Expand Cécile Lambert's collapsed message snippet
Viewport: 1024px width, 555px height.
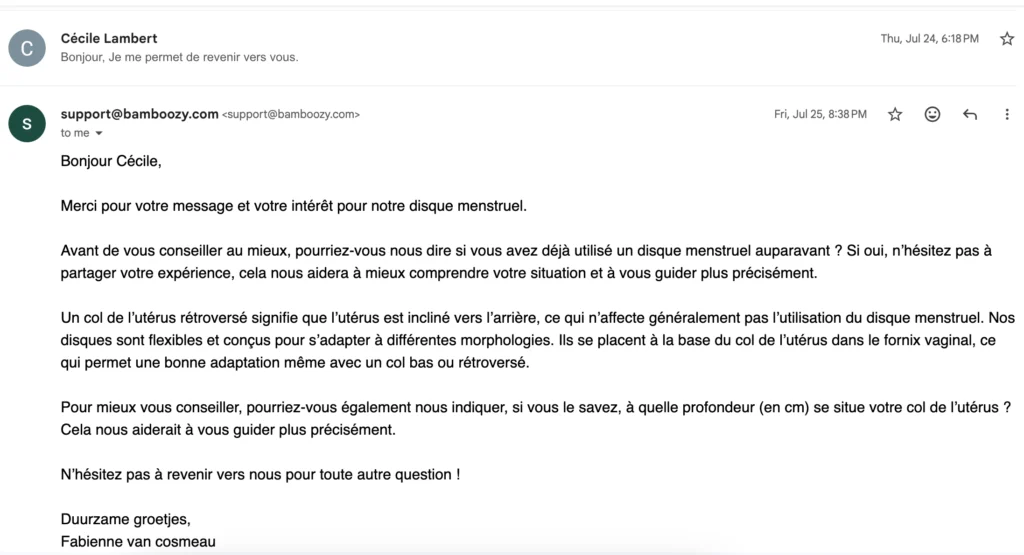click(x=180, y=57)
